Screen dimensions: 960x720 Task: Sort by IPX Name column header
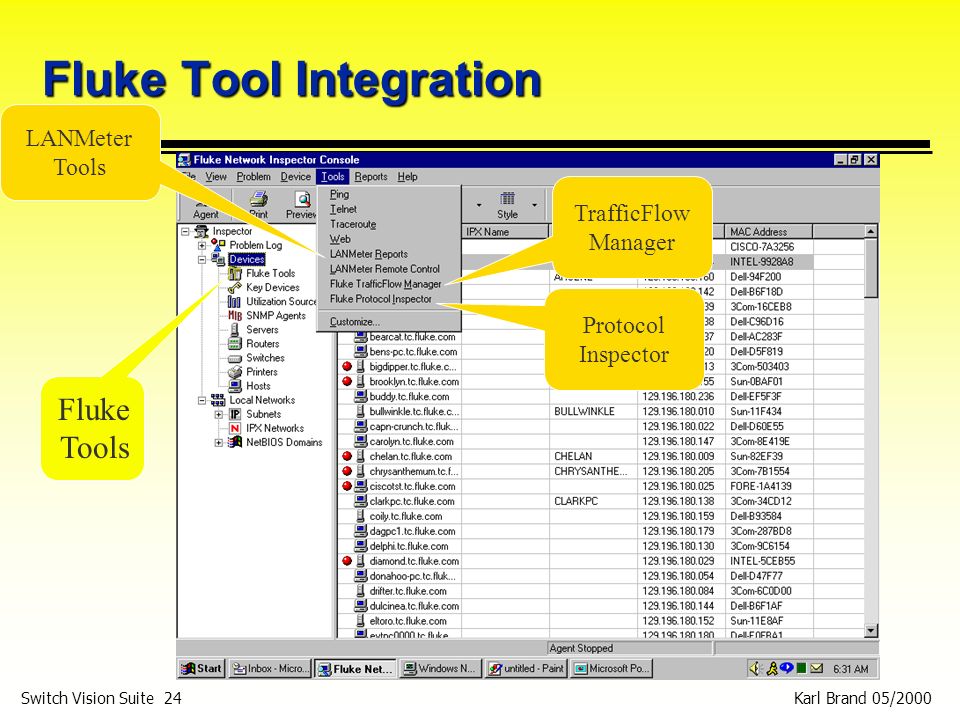(x=505, y=231)
